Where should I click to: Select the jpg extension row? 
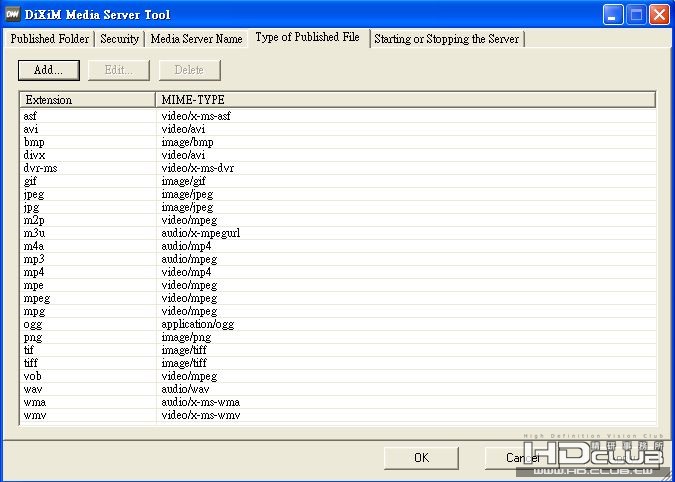click(x=338, y=207)
